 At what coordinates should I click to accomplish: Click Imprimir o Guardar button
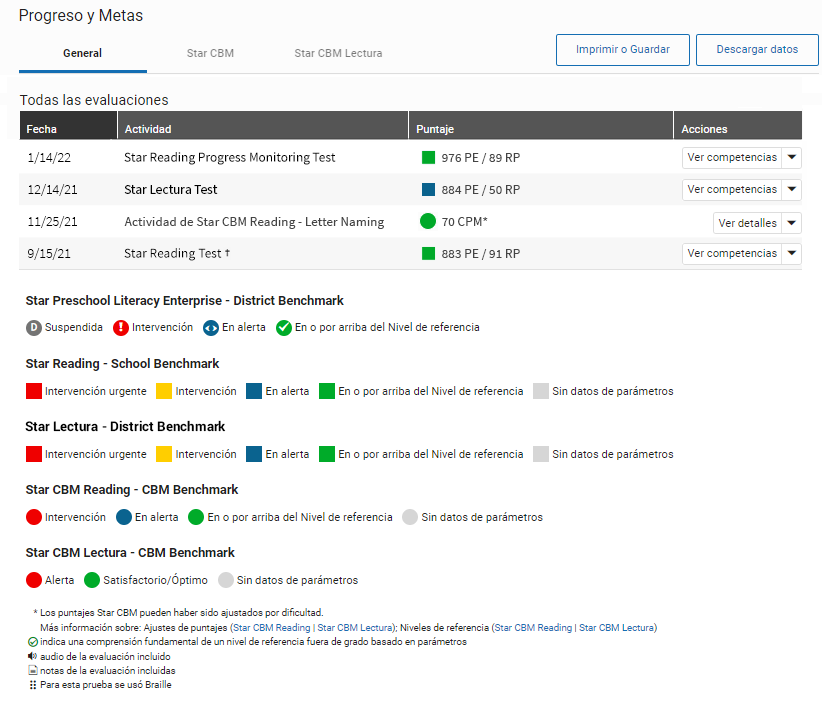[x=623, y=50]
